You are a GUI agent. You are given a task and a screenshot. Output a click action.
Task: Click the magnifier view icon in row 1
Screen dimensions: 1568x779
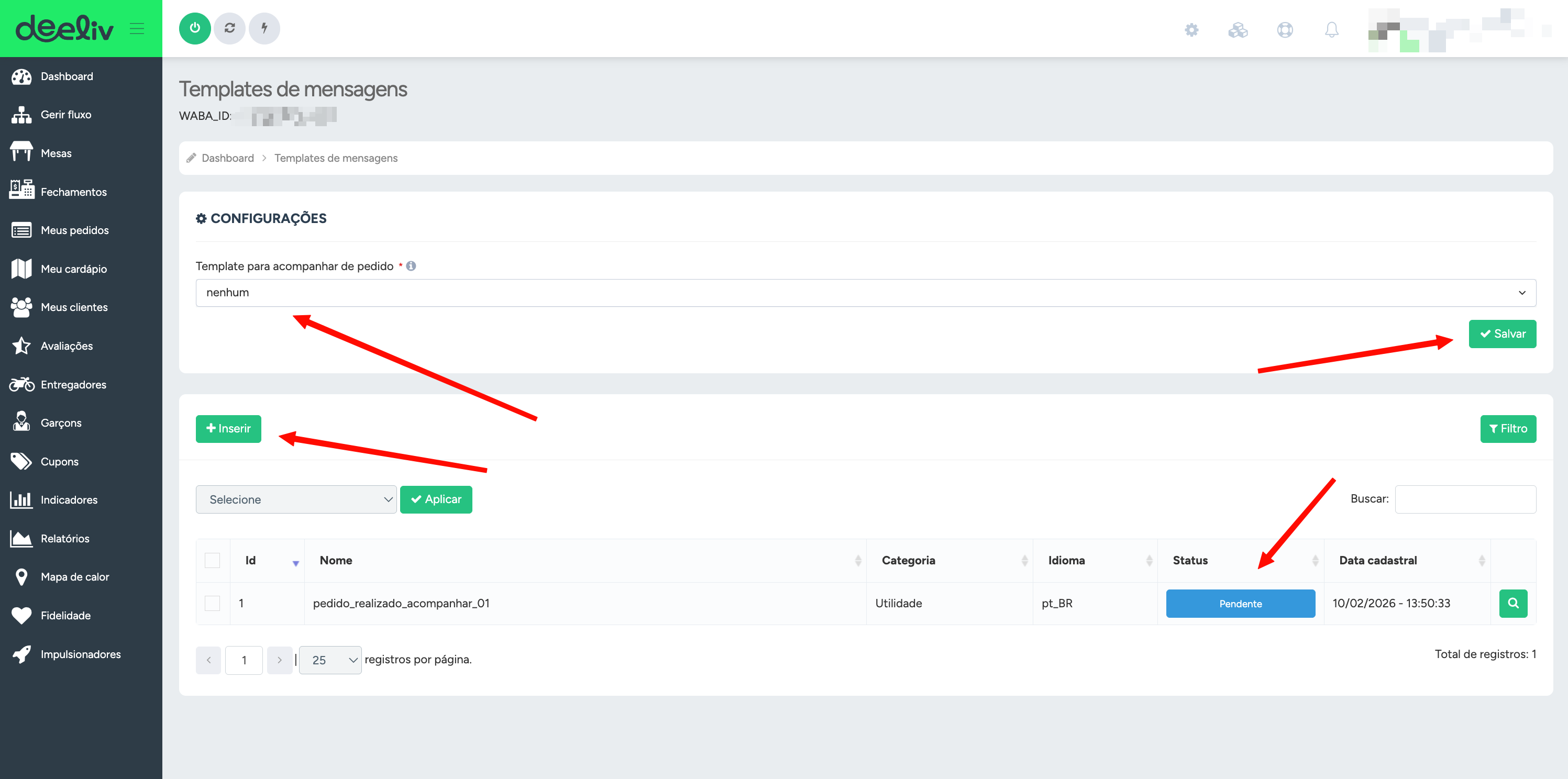point(1512,603)
